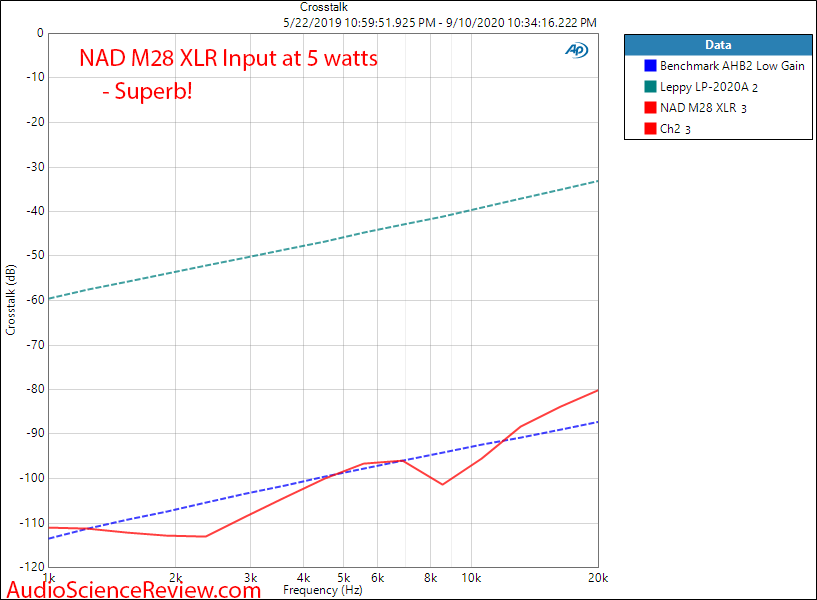Click the "10k" frequency tick label
The image size is (817, 600).
[471, 578]
